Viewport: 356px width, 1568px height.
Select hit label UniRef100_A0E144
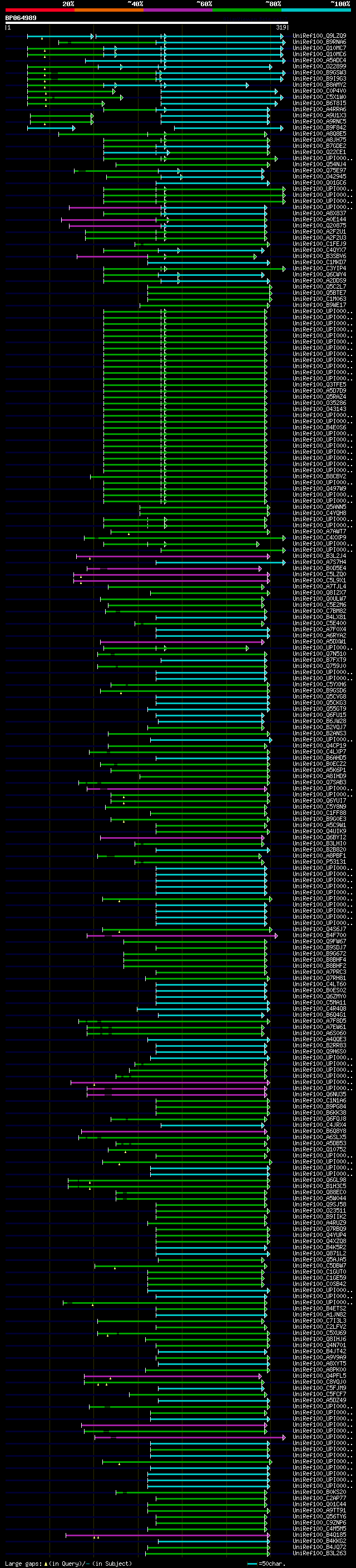319,219
